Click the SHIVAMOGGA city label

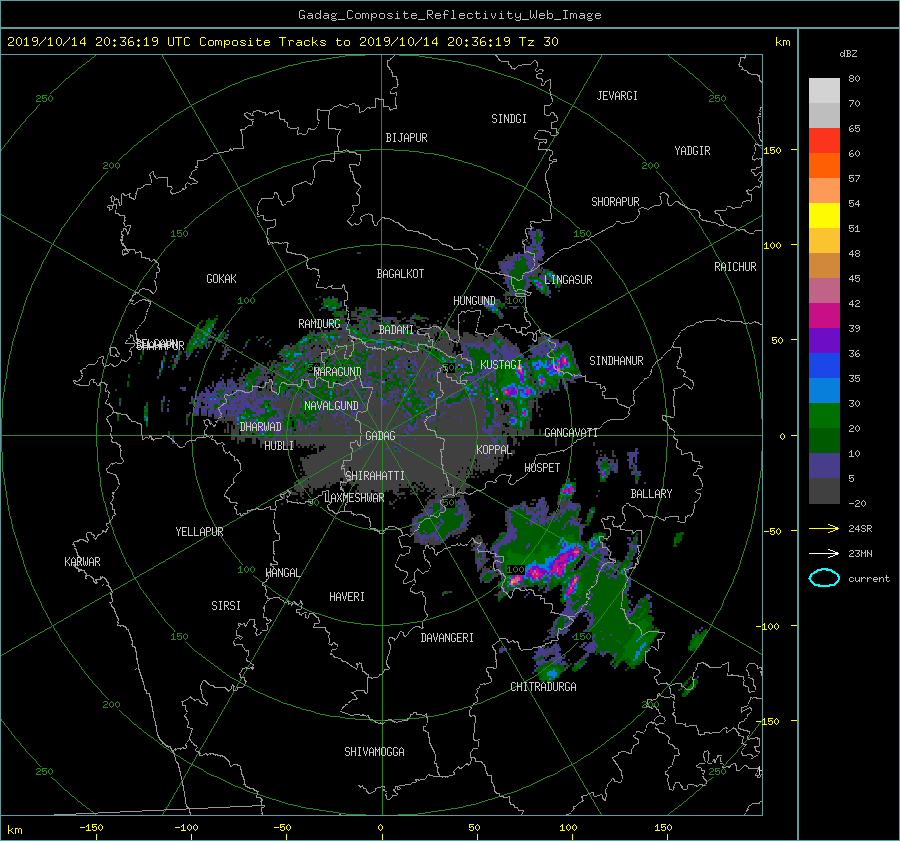coord(374,752)
